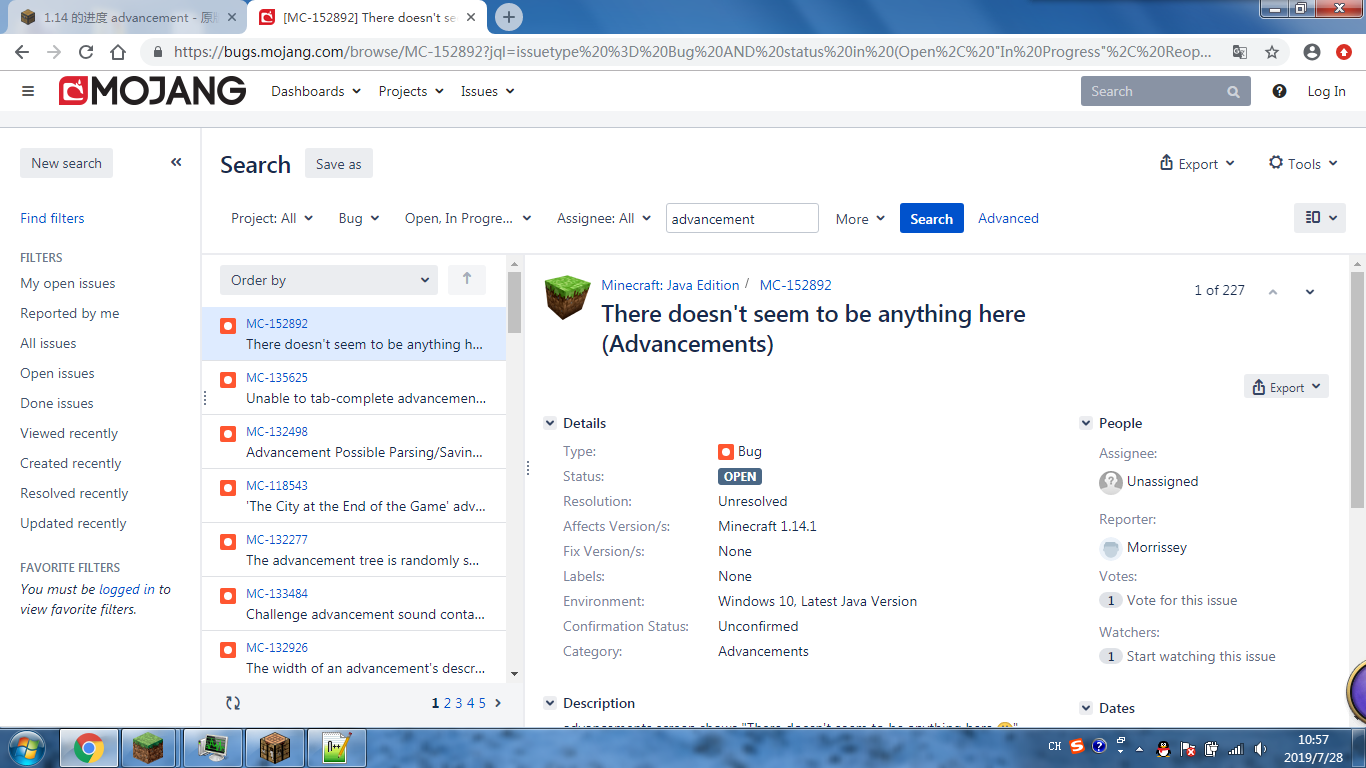1366x768 pixels.
Task: Expand the Project: All filter dropdown
Action: 272,218
